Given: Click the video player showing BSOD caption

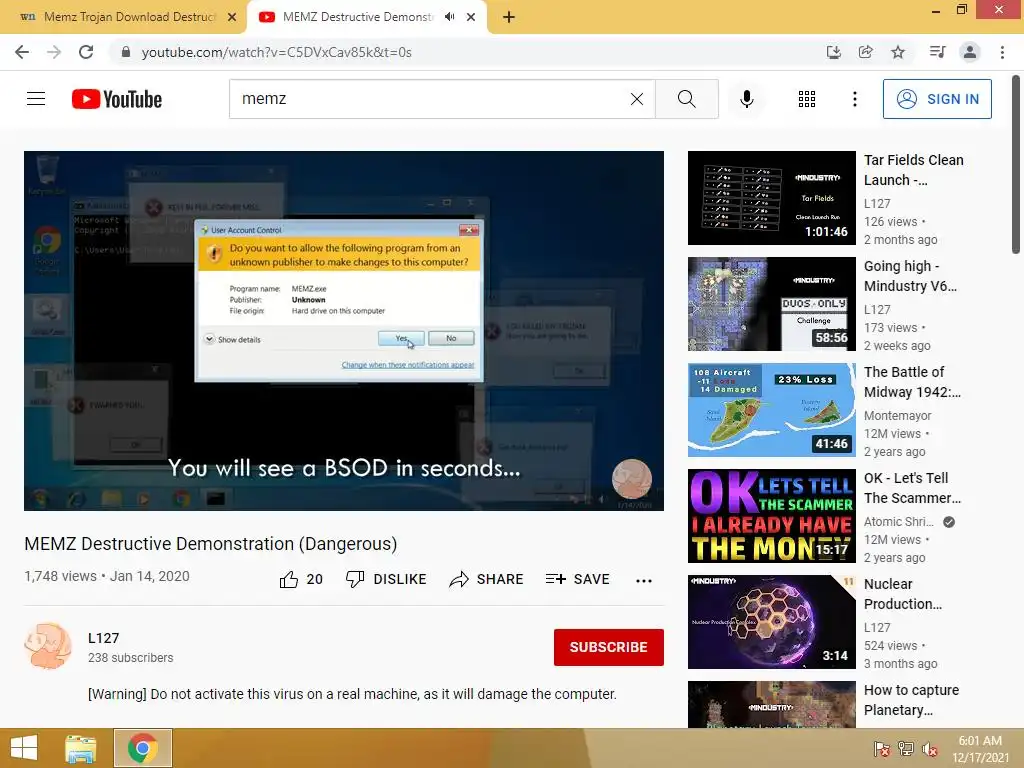Looking at the screenshot, I should (x=344, y=331).
